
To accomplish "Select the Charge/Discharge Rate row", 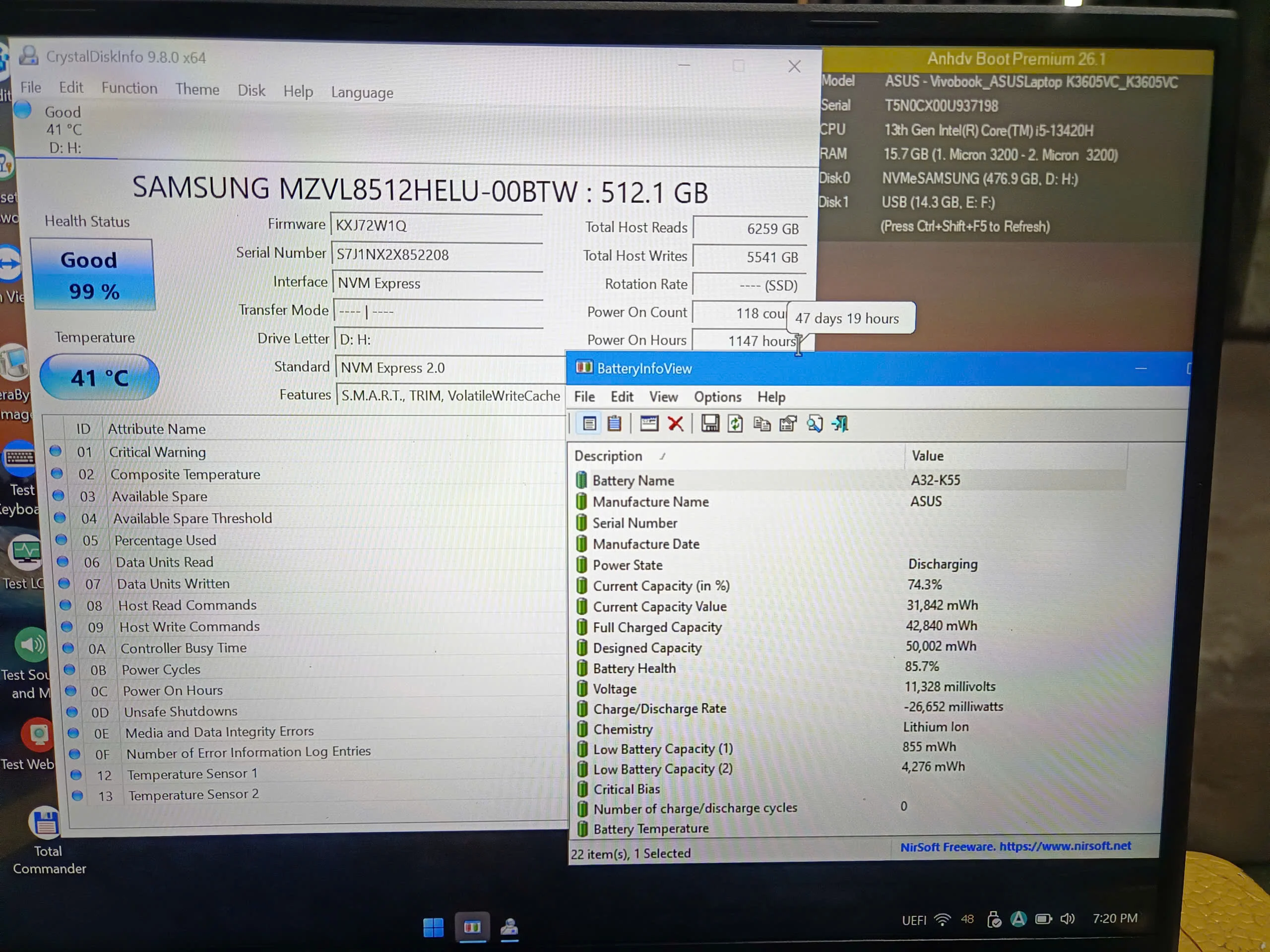I will [849, 708].
